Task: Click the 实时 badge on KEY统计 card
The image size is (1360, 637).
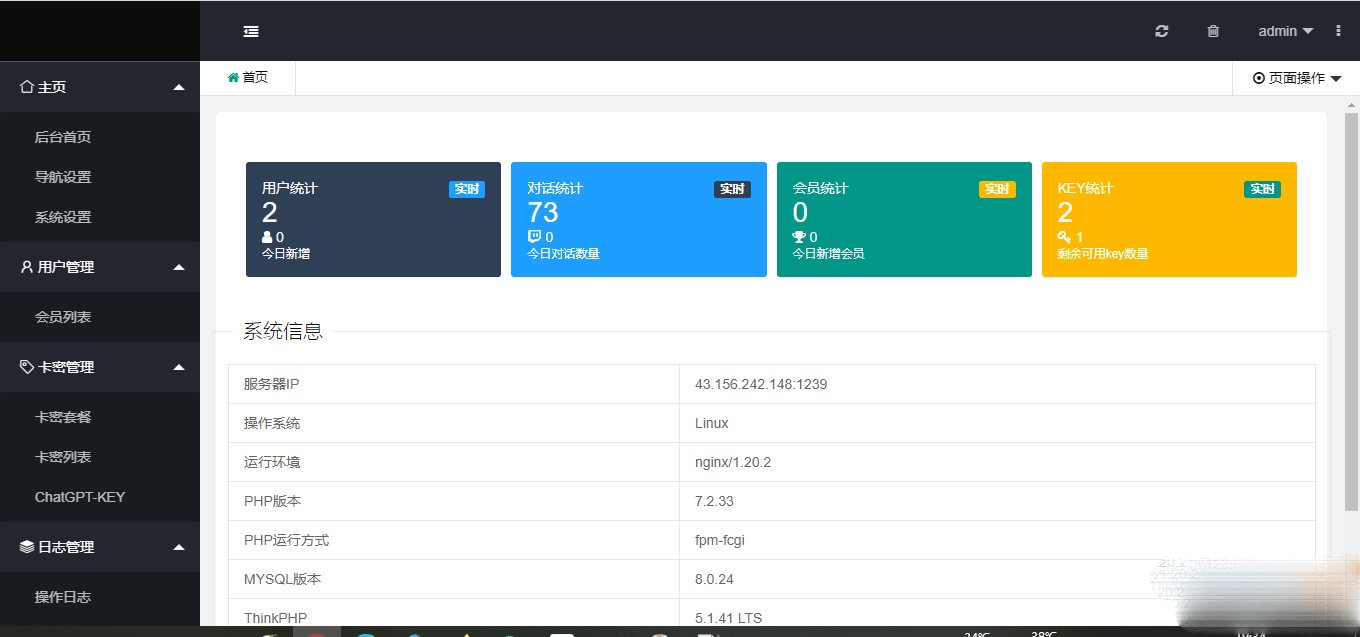Action: pyautogui.click(x=1262, y=189)
